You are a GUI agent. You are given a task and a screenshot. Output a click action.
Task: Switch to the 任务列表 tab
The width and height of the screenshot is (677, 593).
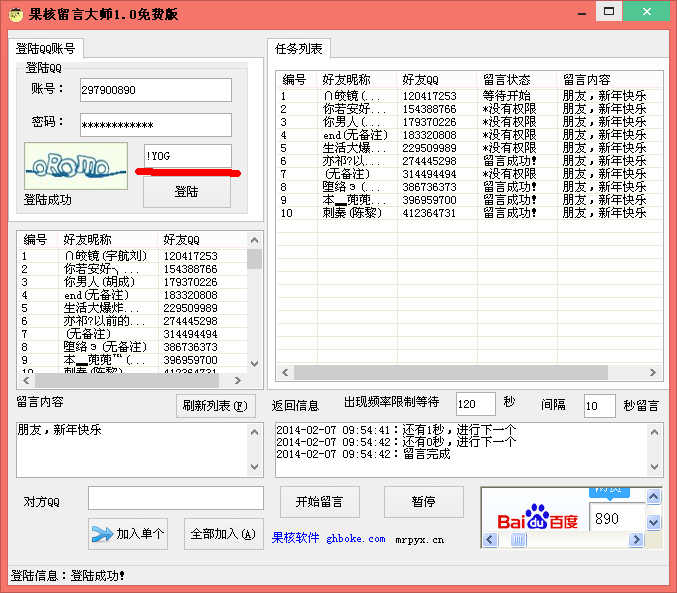pyautogui.click(x=299, y=48)
